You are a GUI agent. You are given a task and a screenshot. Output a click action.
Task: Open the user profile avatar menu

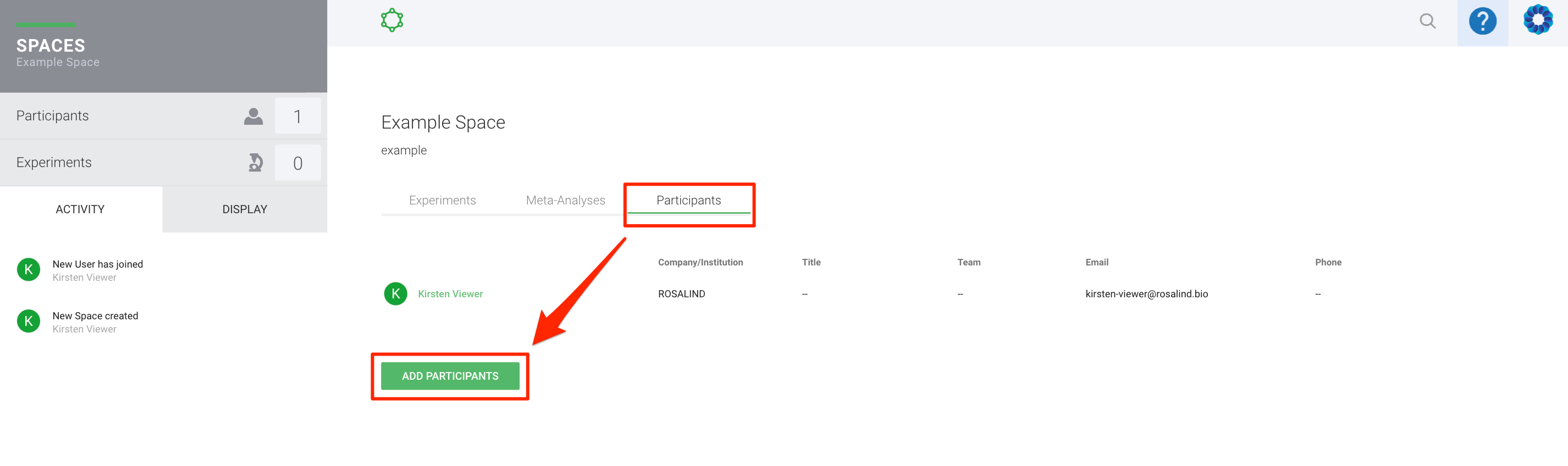(1537, 20)
